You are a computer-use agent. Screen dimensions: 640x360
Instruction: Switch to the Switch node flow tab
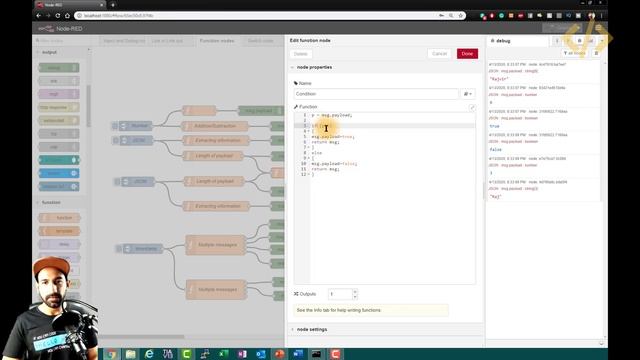pyautogui.click(x=260, y=41)
